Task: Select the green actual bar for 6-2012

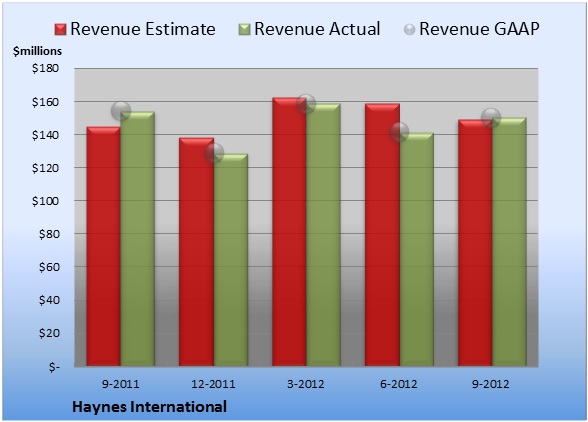Action: [417, 249]
